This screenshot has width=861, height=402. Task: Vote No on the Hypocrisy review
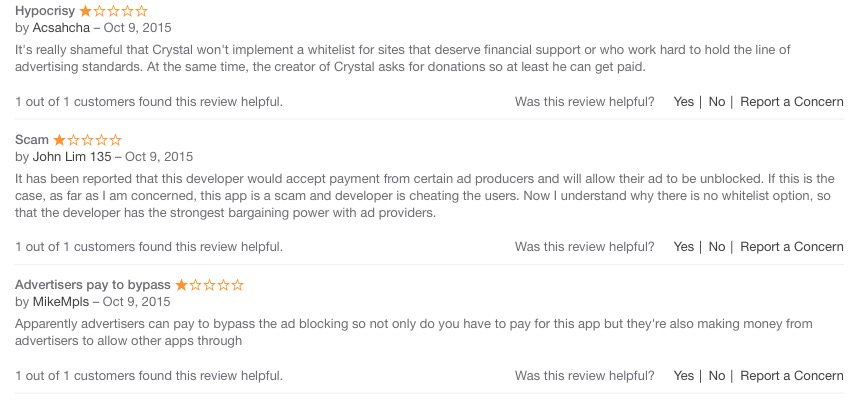(x=717, y=102)
